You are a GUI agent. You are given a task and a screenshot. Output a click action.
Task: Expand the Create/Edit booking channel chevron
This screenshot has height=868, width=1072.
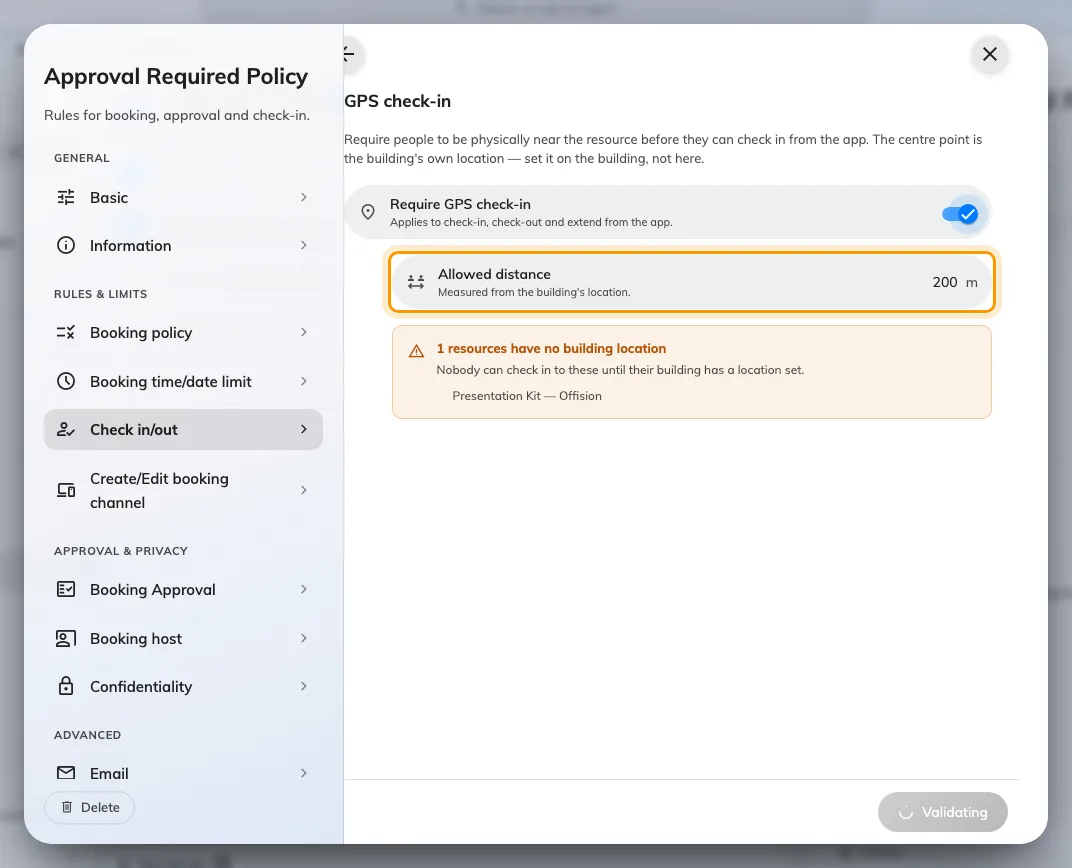304,490
